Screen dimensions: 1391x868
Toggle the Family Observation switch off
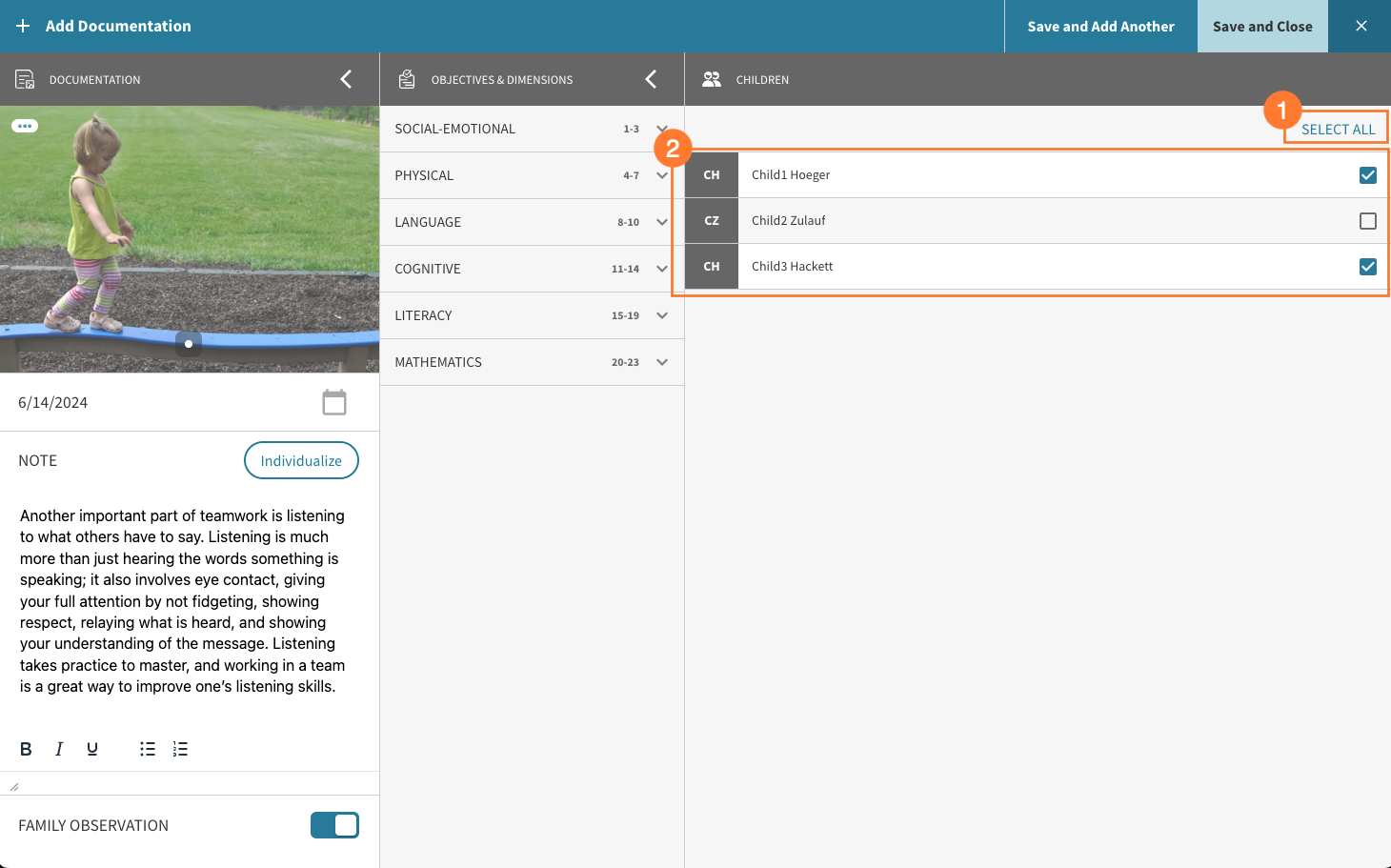click(x=334, y=825)
